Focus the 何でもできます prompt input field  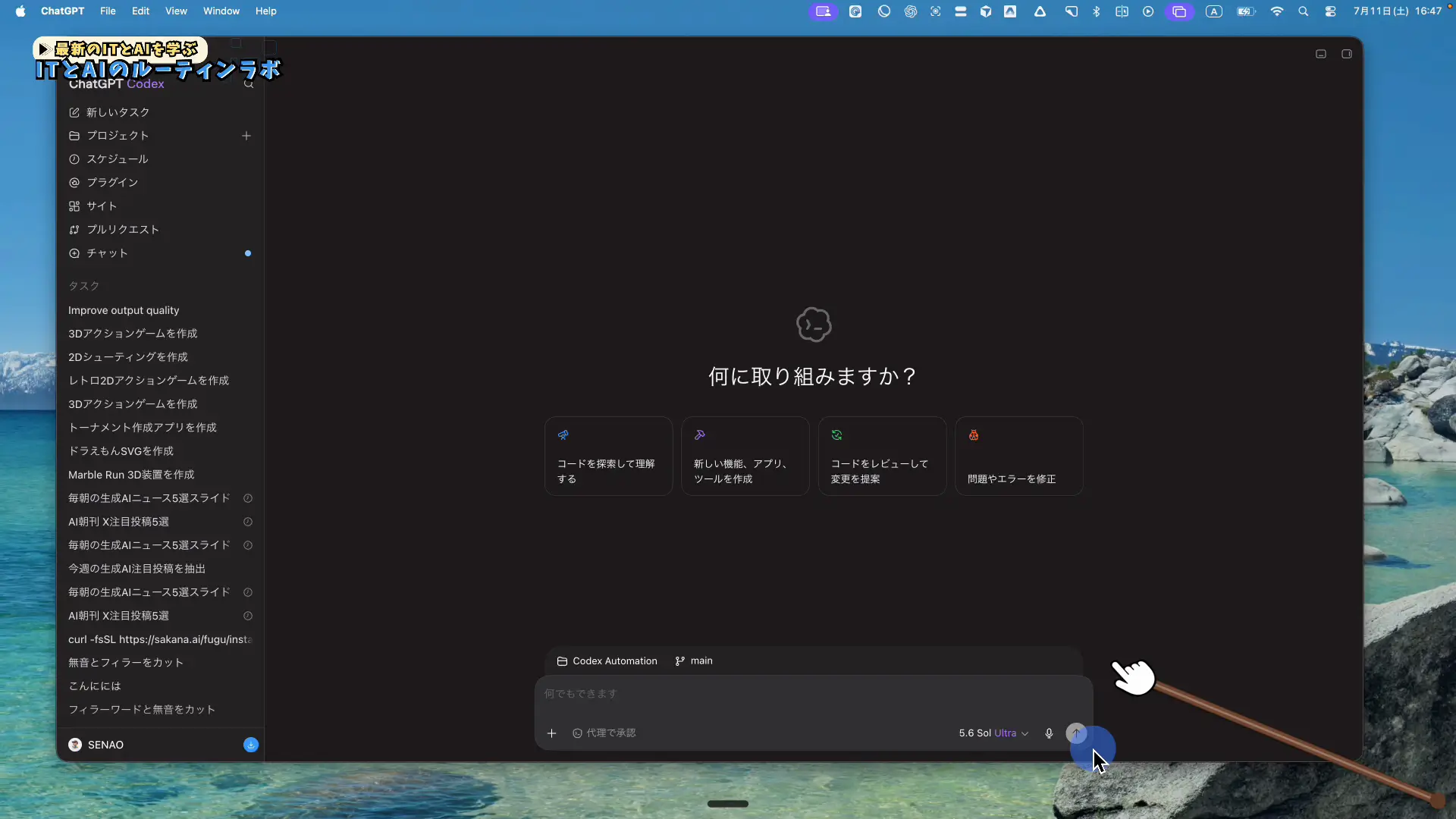pos(813,694)
